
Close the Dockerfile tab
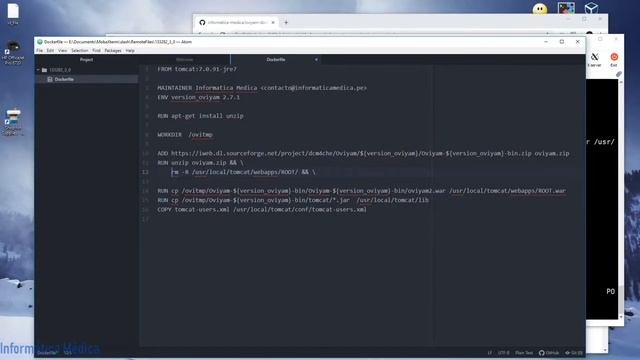(316, 60)
